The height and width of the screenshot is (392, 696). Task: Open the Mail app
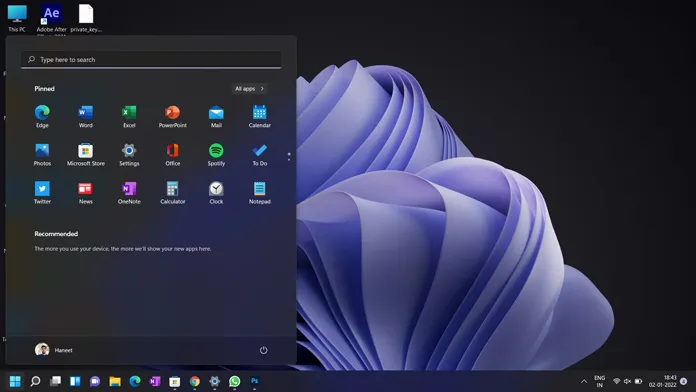(x=216, y=116)
